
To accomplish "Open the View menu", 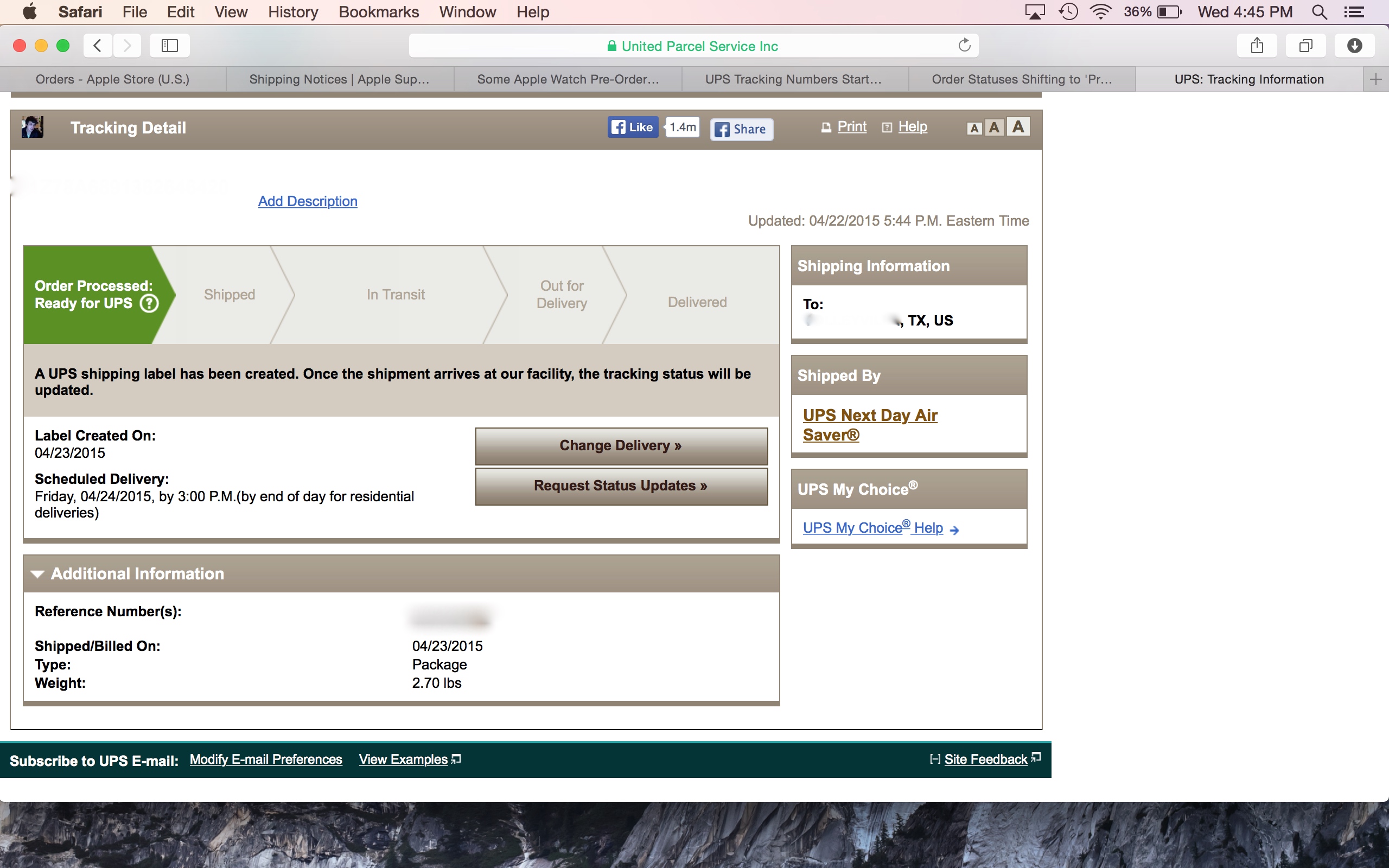I will click(231, 12).
